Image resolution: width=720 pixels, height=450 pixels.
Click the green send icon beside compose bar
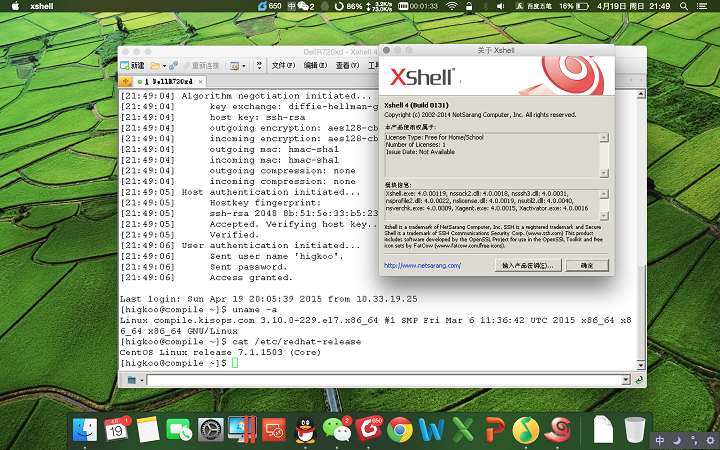639,380
